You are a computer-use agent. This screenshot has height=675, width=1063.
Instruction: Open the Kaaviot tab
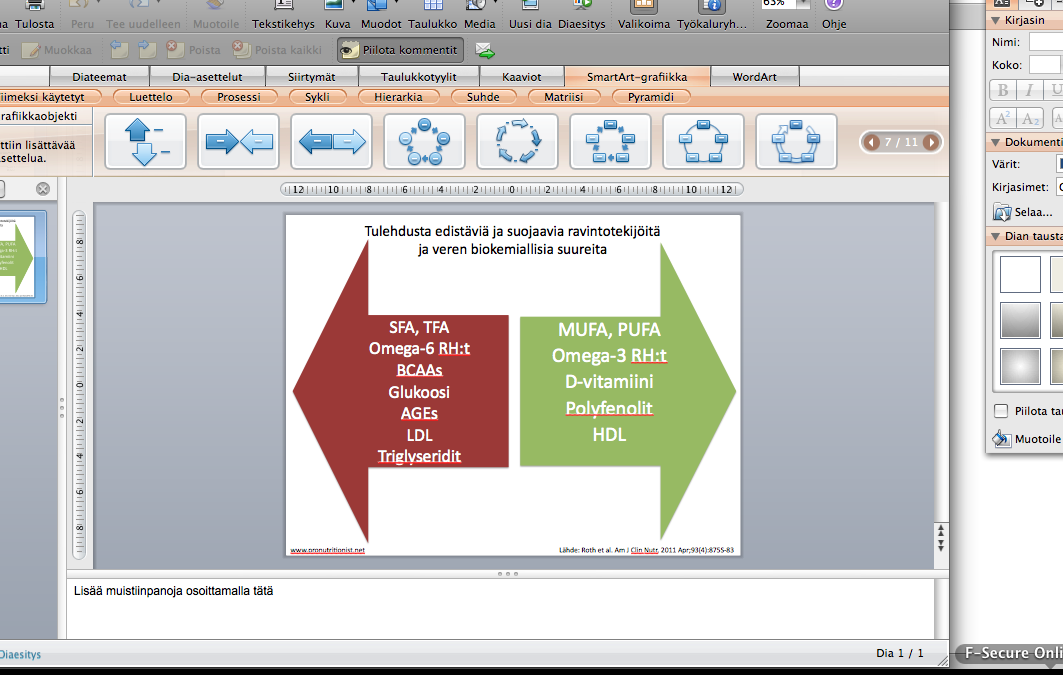point(521,77)
